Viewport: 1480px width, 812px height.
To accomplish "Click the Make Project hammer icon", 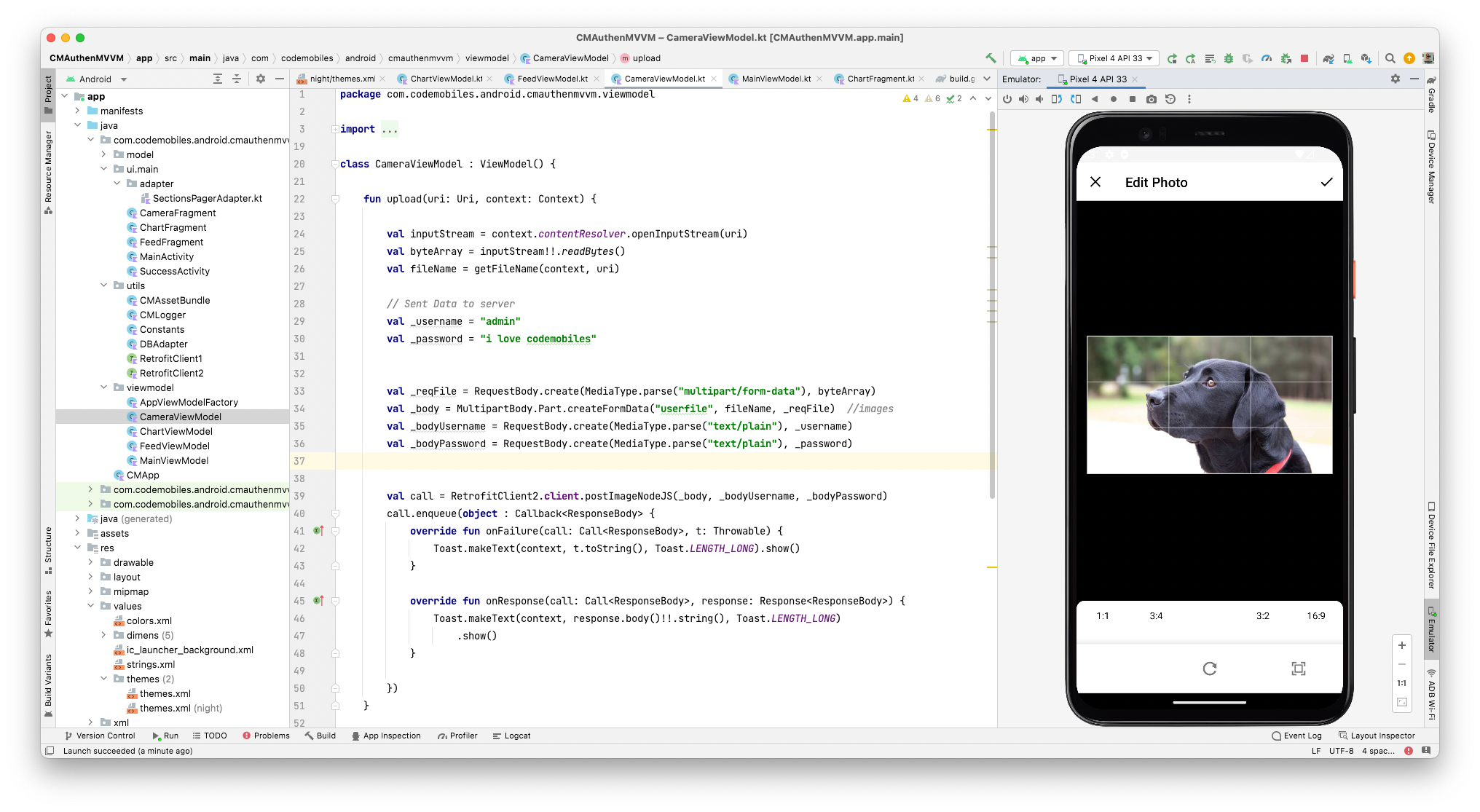I will (x=991, y=58).
